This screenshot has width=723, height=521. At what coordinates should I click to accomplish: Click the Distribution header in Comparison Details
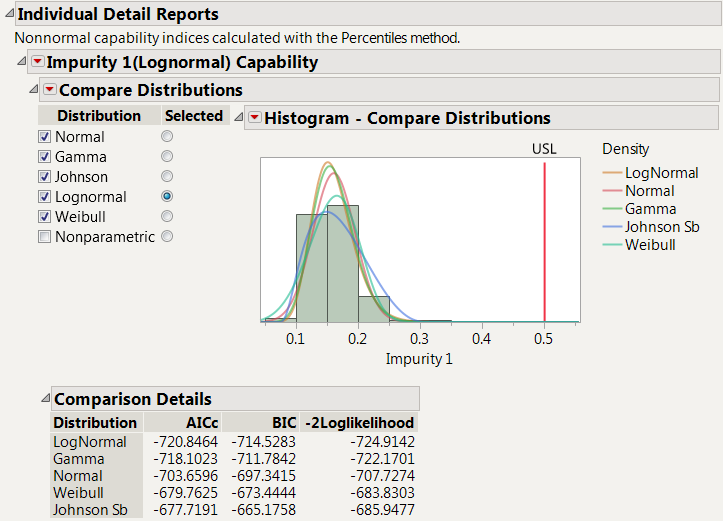pos(95,422)
